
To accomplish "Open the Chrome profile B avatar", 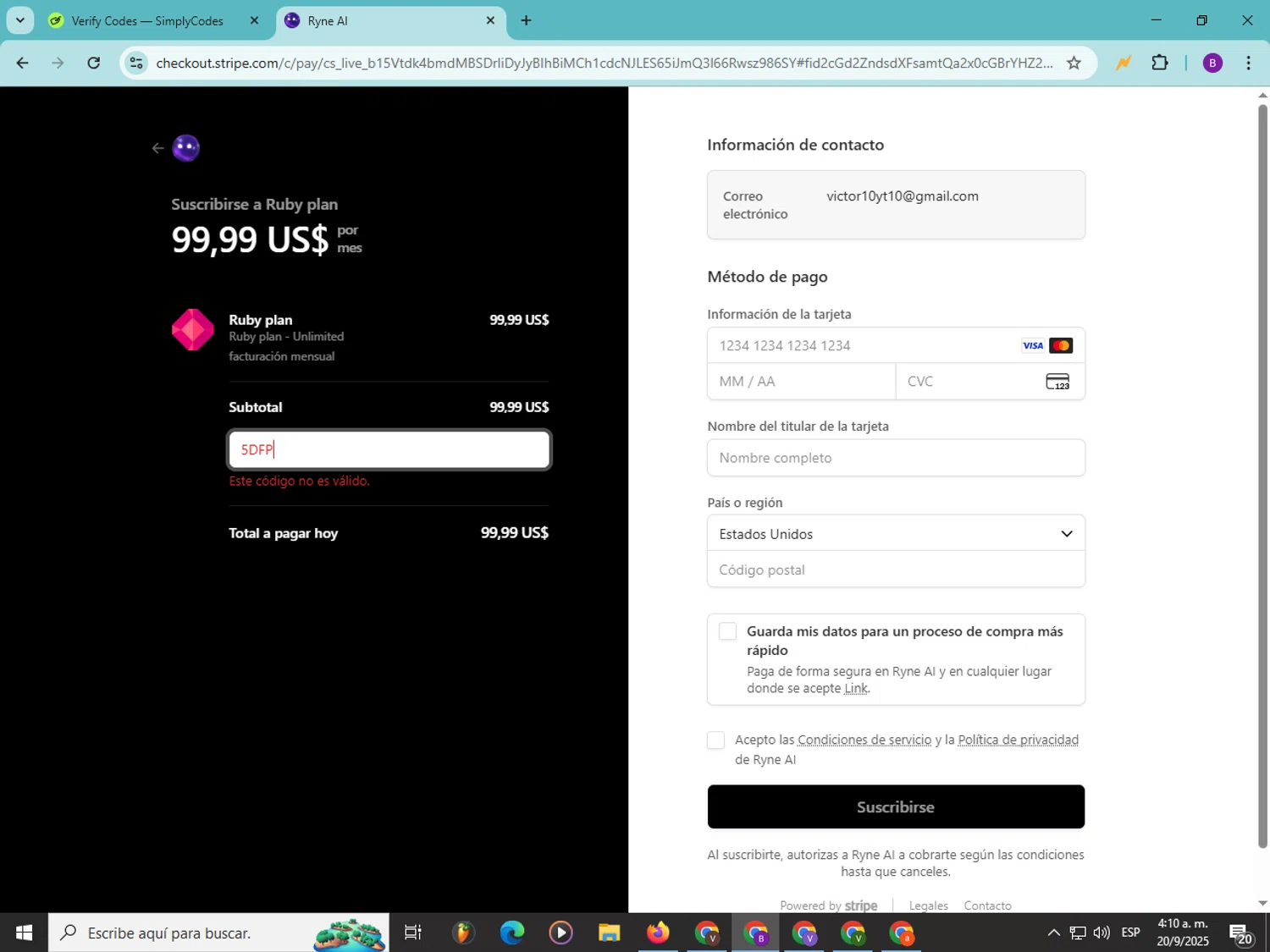I will coord(1212,63).
